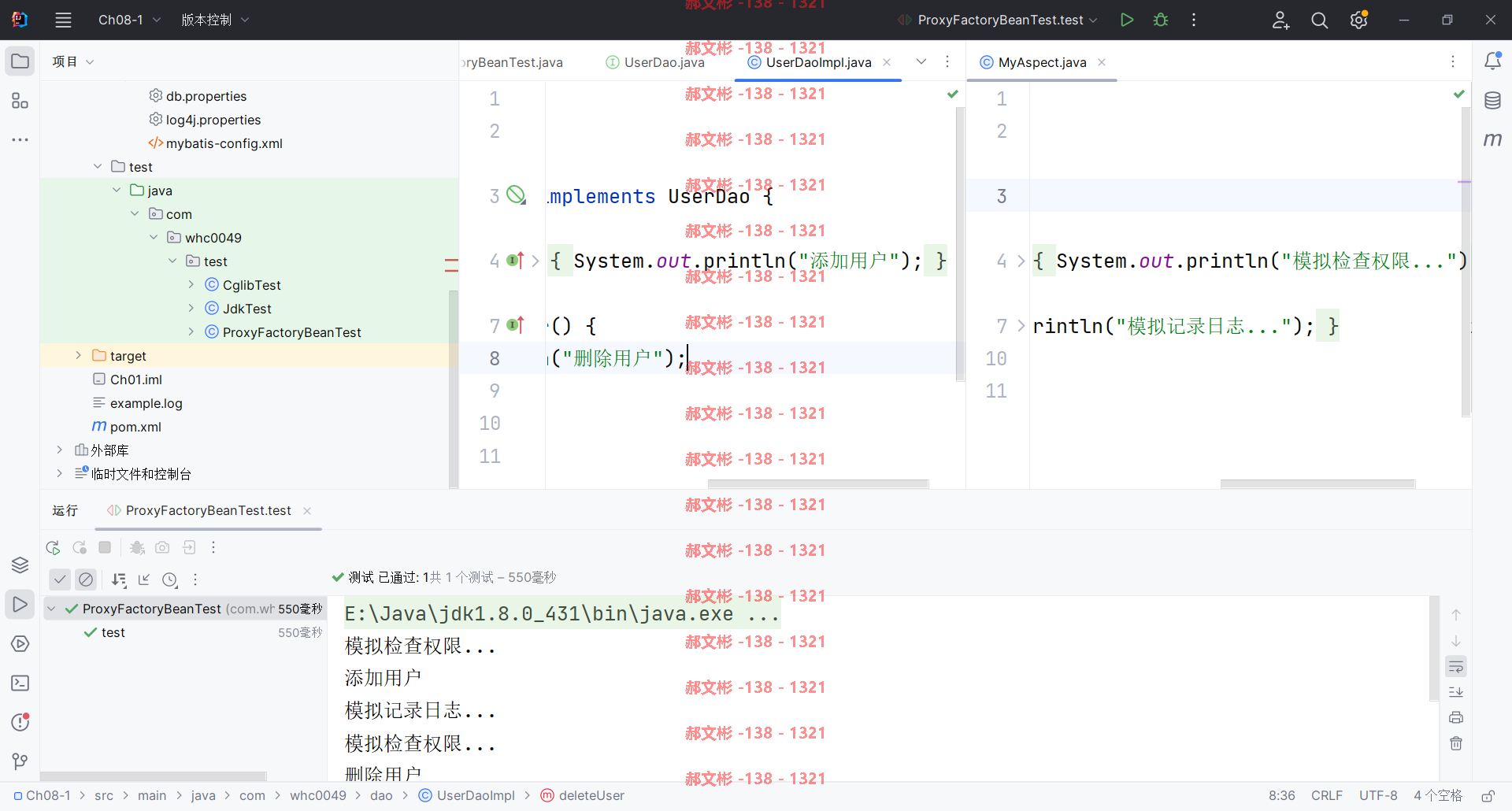Open the Services layers tool window
The height and width of the screenshot is (811, 1512).
pos(20,565)
